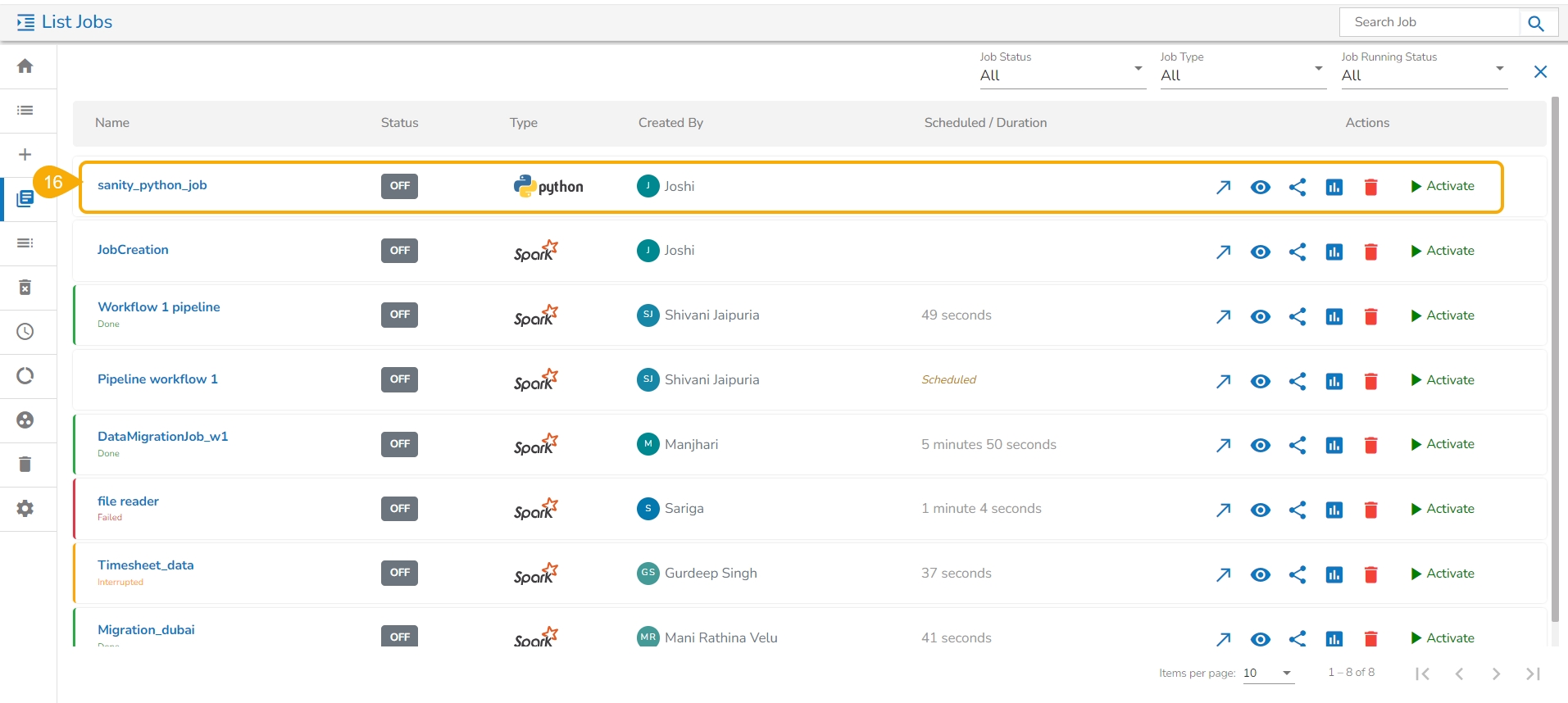
Task: Expand the Job Type dropdown
Action: tap(1243, 75)
